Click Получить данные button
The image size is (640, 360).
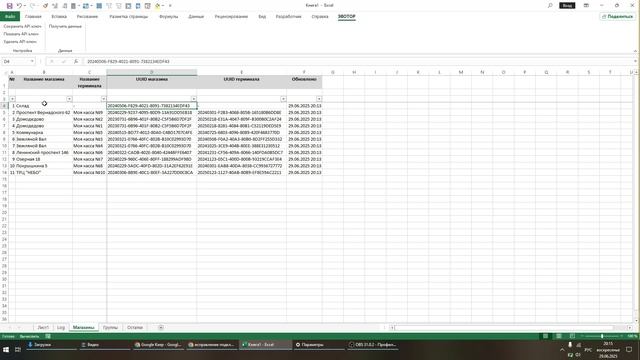click(x=65, y=26)
